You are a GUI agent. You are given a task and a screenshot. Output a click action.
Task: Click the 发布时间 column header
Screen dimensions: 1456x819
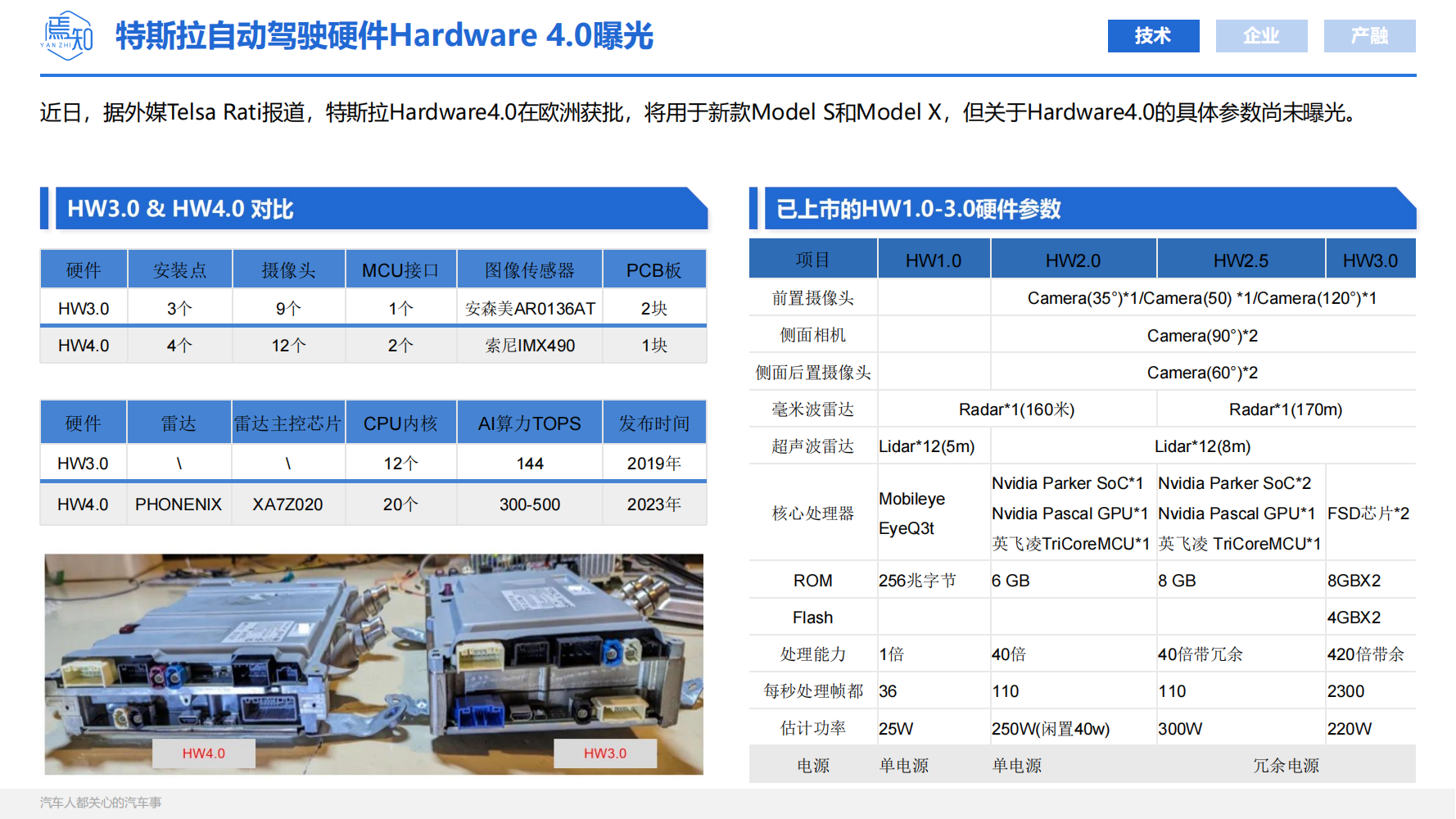pyautogui.click(x=654, y=423)
